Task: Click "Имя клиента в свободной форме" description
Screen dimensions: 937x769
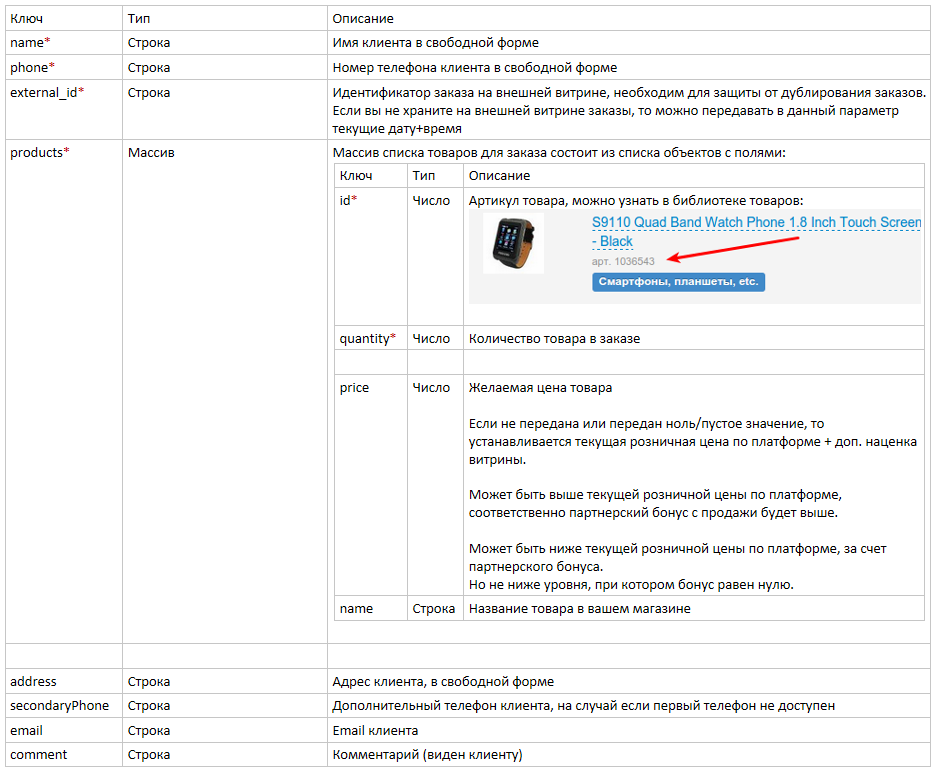Action: pyautogui.click(x=435, y=43)
